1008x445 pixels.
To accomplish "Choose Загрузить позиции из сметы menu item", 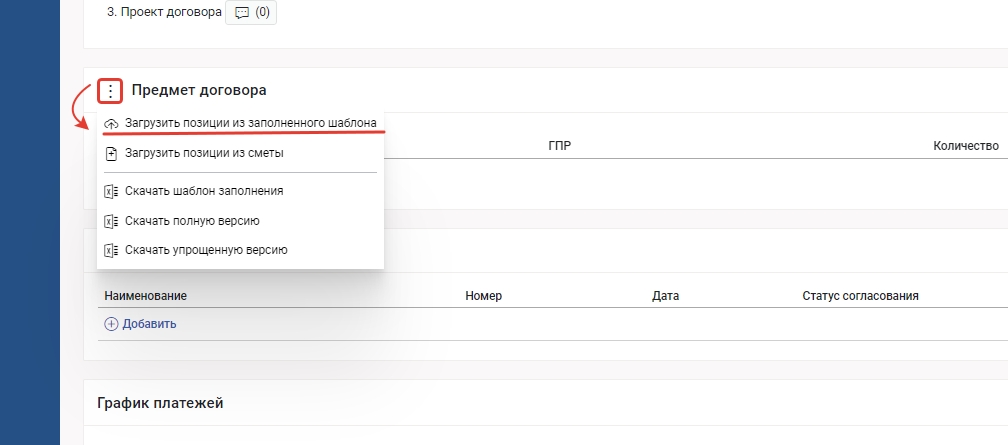I will tap(204, 154).
